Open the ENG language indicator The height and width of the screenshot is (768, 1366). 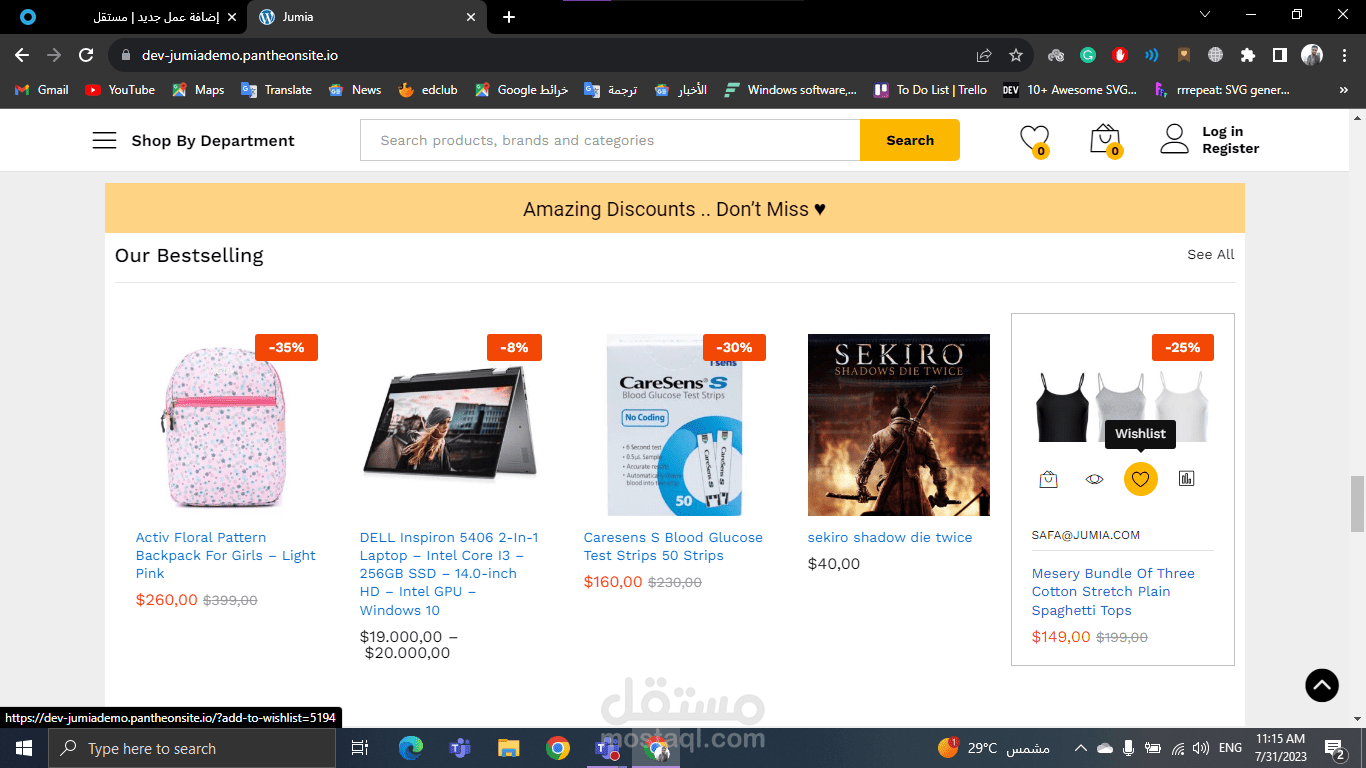point(1230,748)
